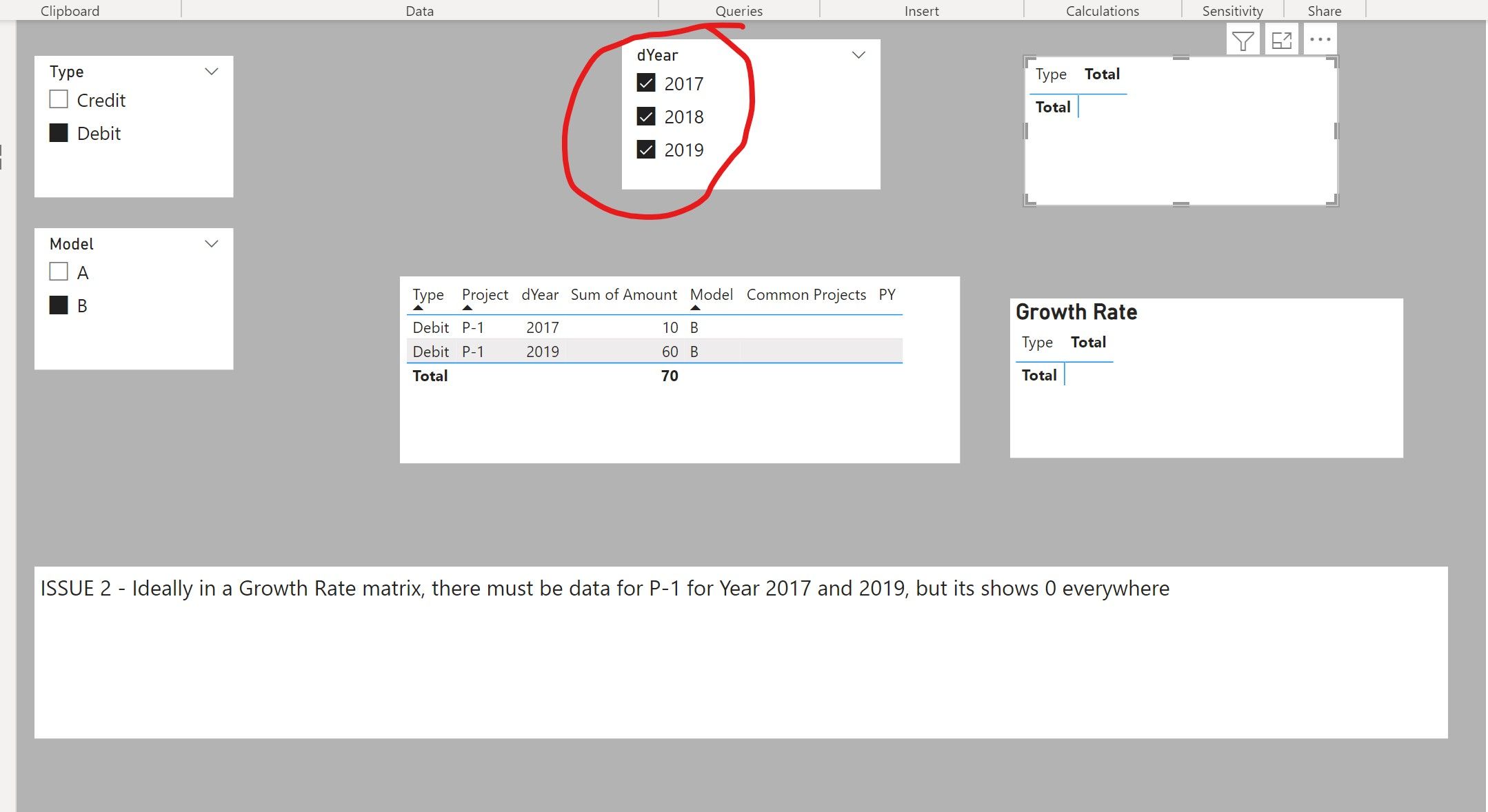Tick the Model A checkbox
This screenshot has height=812, width=1488.
coord(59,272)
